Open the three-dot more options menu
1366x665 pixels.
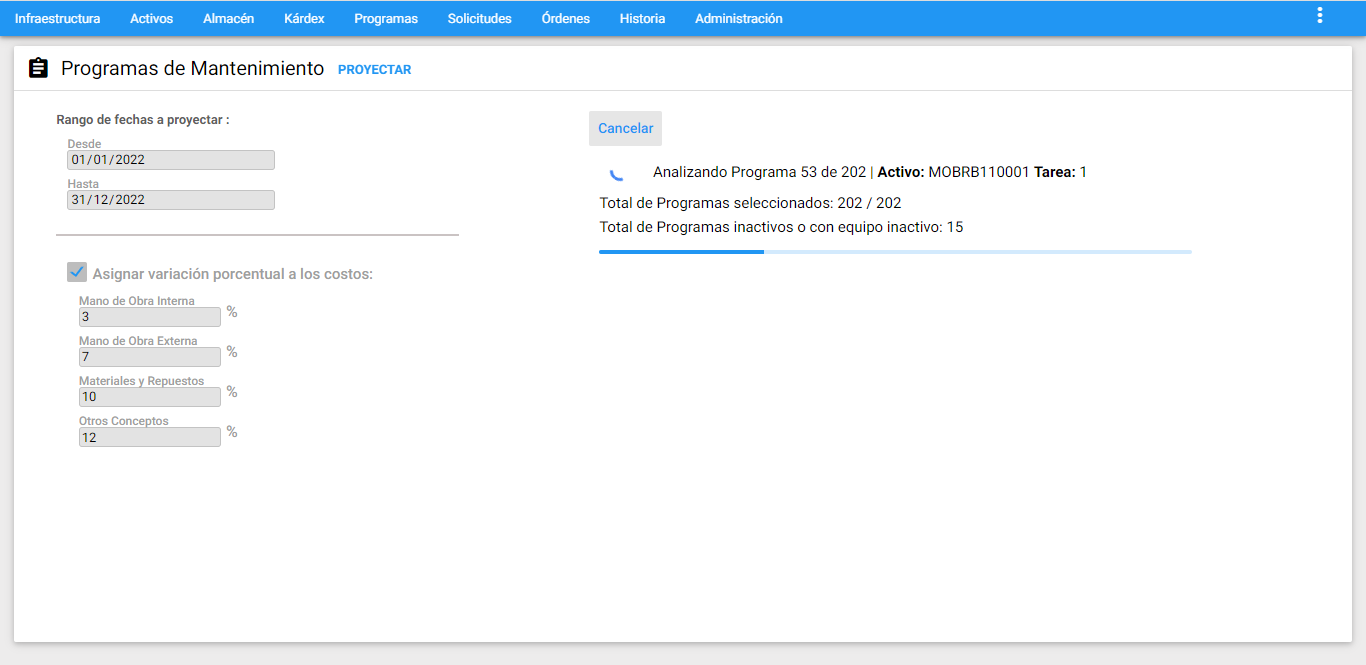1320,15
